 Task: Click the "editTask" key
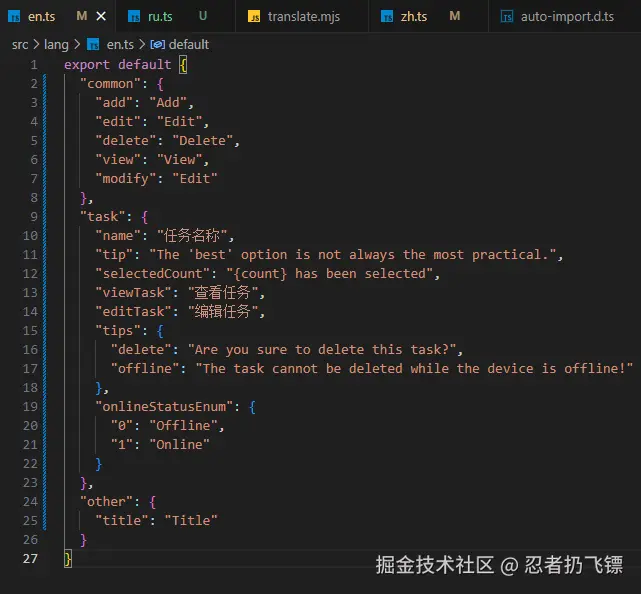(x=133, y=312)
